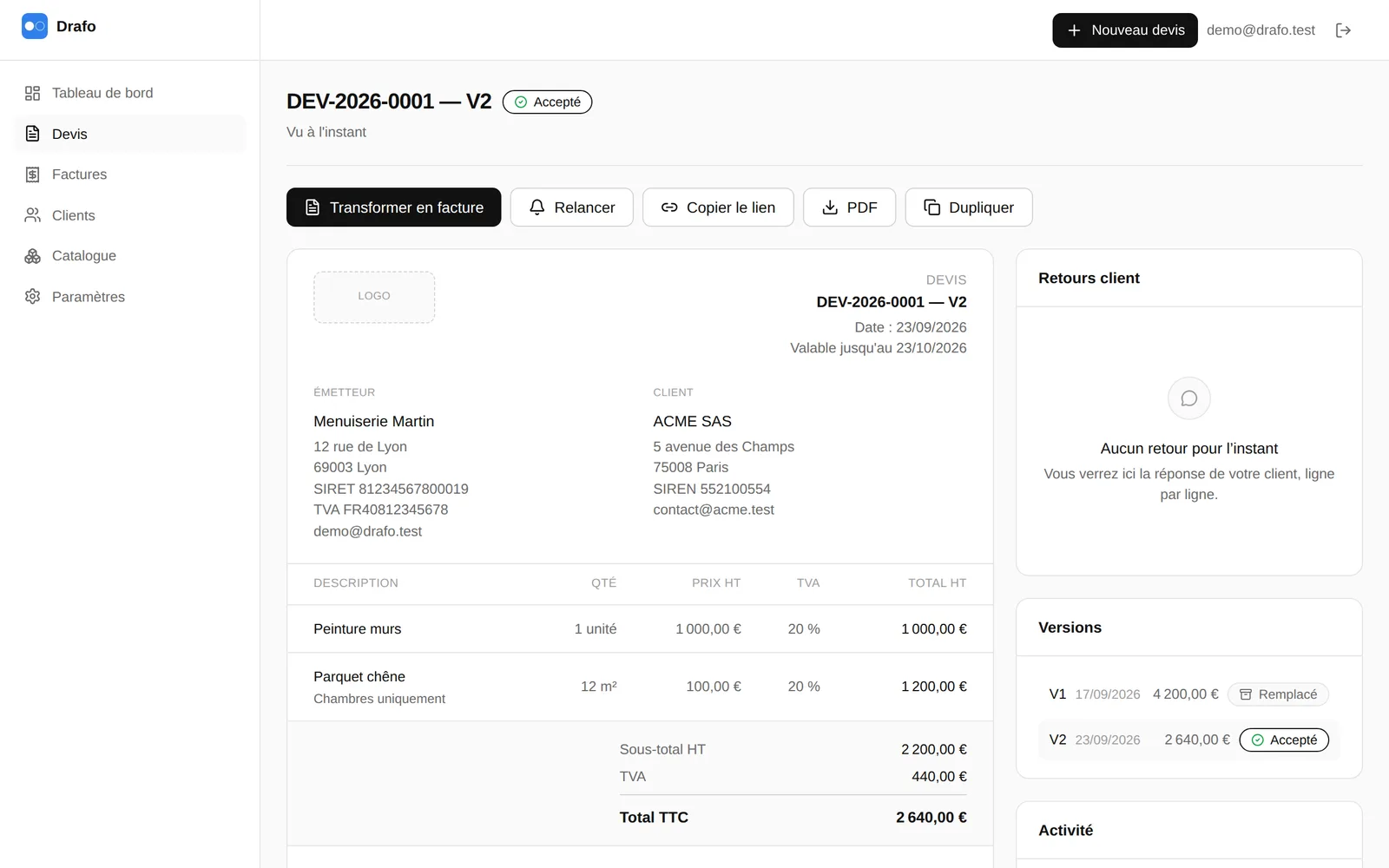This screenshot has width=1389, height=868.
Task: Click the client name 'ACME SAS'
Action: (693, 422)
